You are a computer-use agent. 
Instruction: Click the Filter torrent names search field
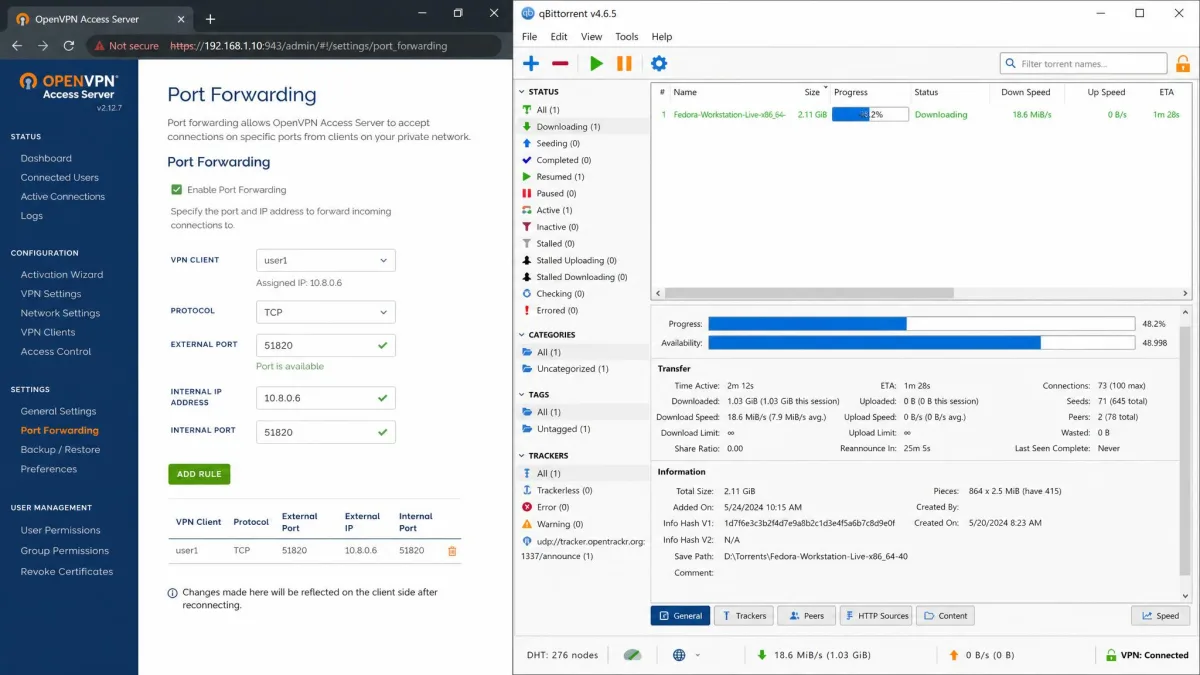pos(1084,64)
